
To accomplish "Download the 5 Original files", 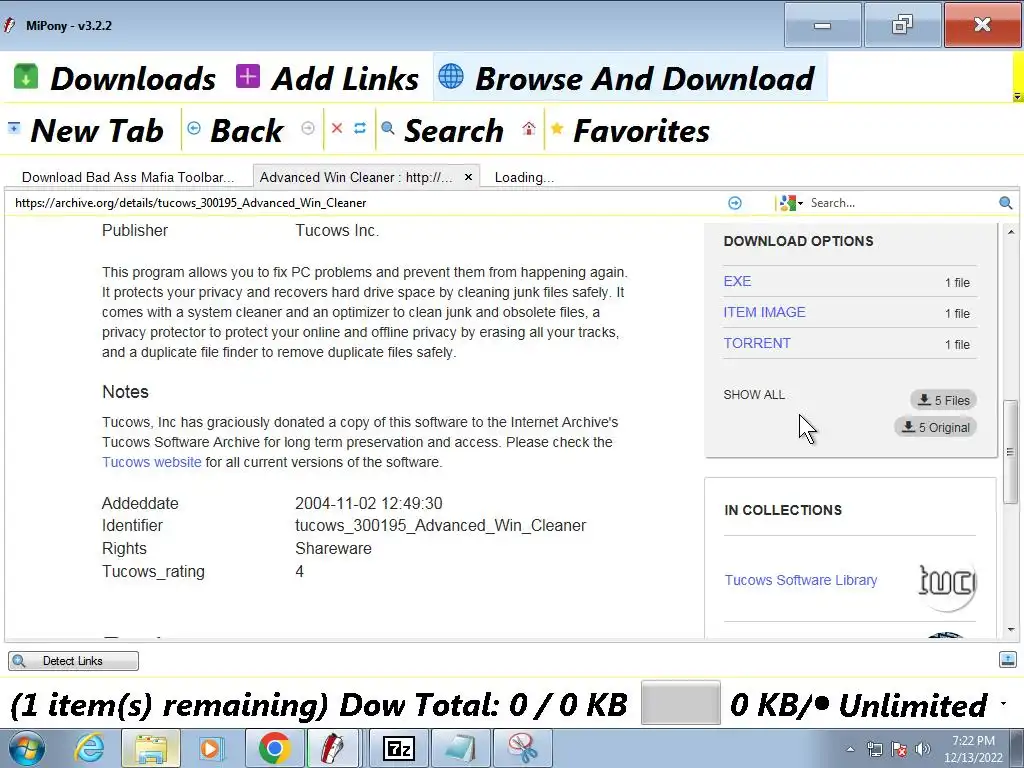I will click(936, 427).
